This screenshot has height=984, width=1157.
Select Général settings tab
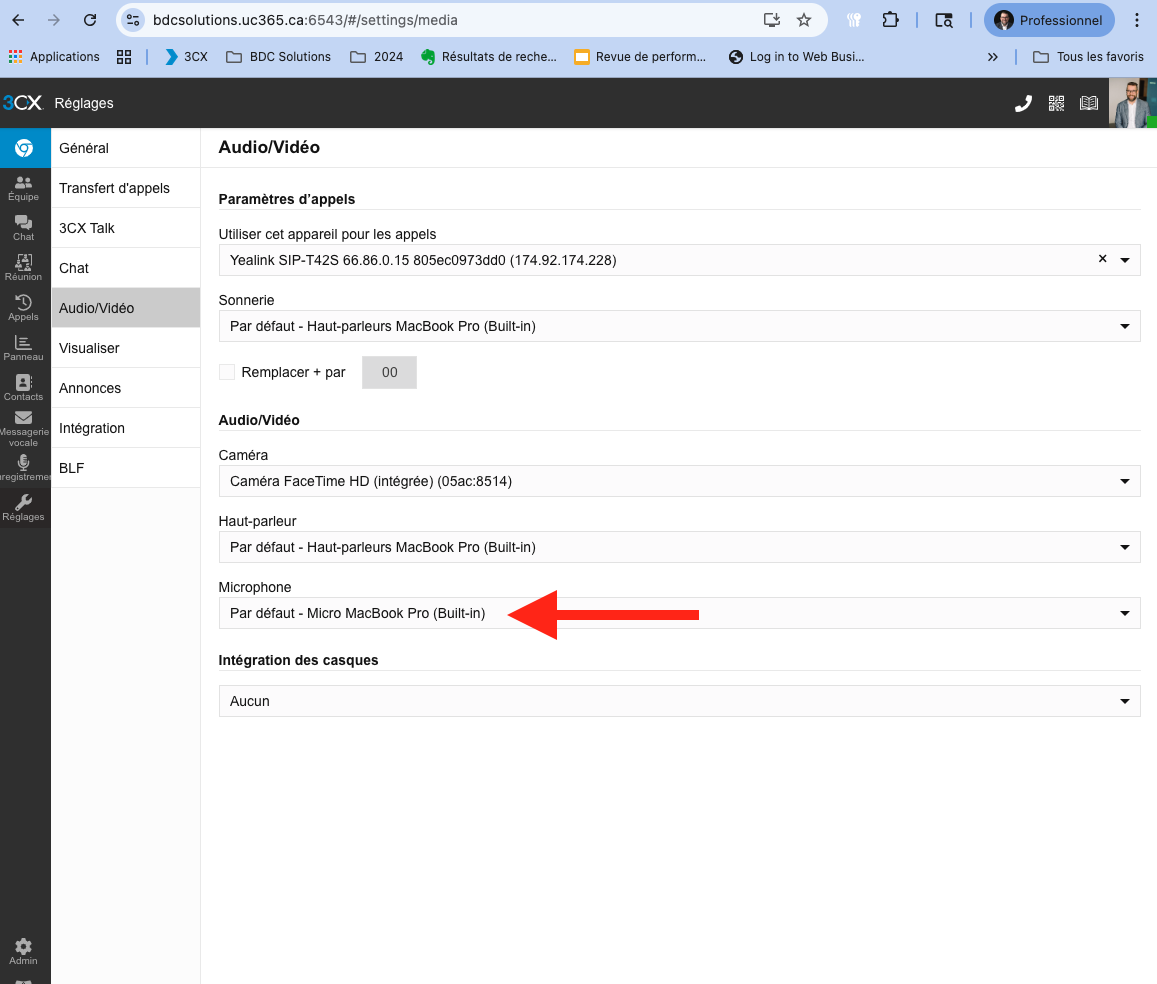[125, 148]
